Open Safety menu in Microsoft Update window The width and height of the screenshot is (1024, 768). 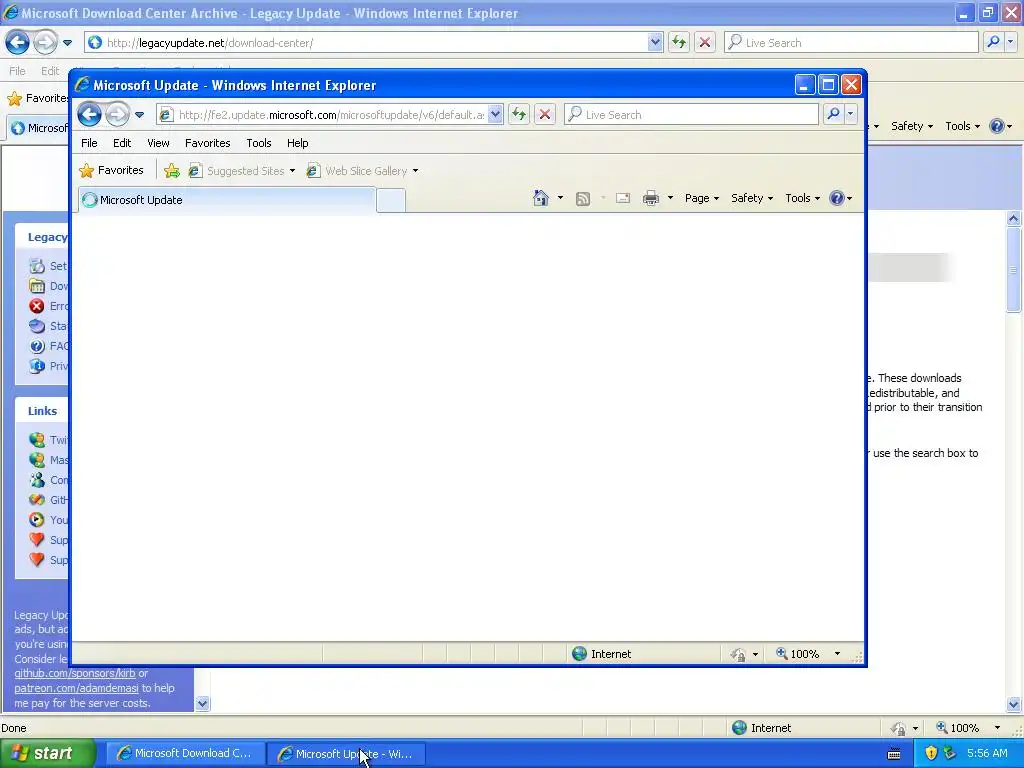coord(752,198)
